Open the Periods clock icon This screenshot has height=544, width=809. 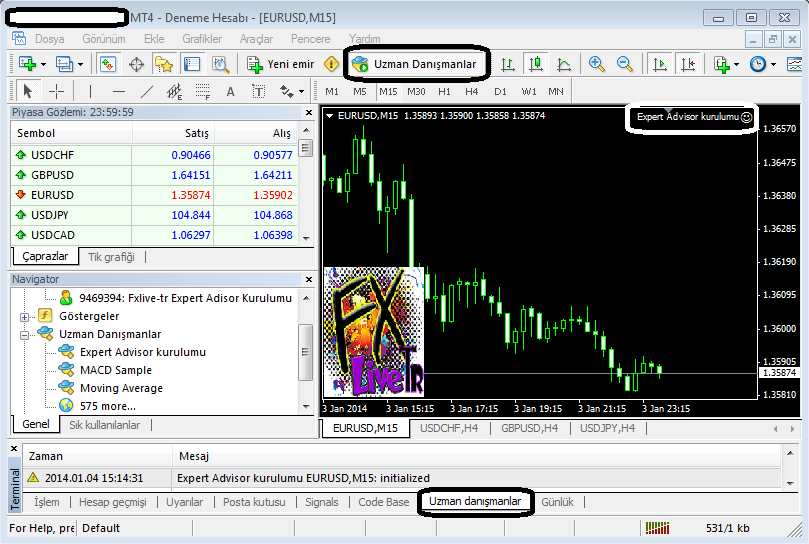coord(757,64)
